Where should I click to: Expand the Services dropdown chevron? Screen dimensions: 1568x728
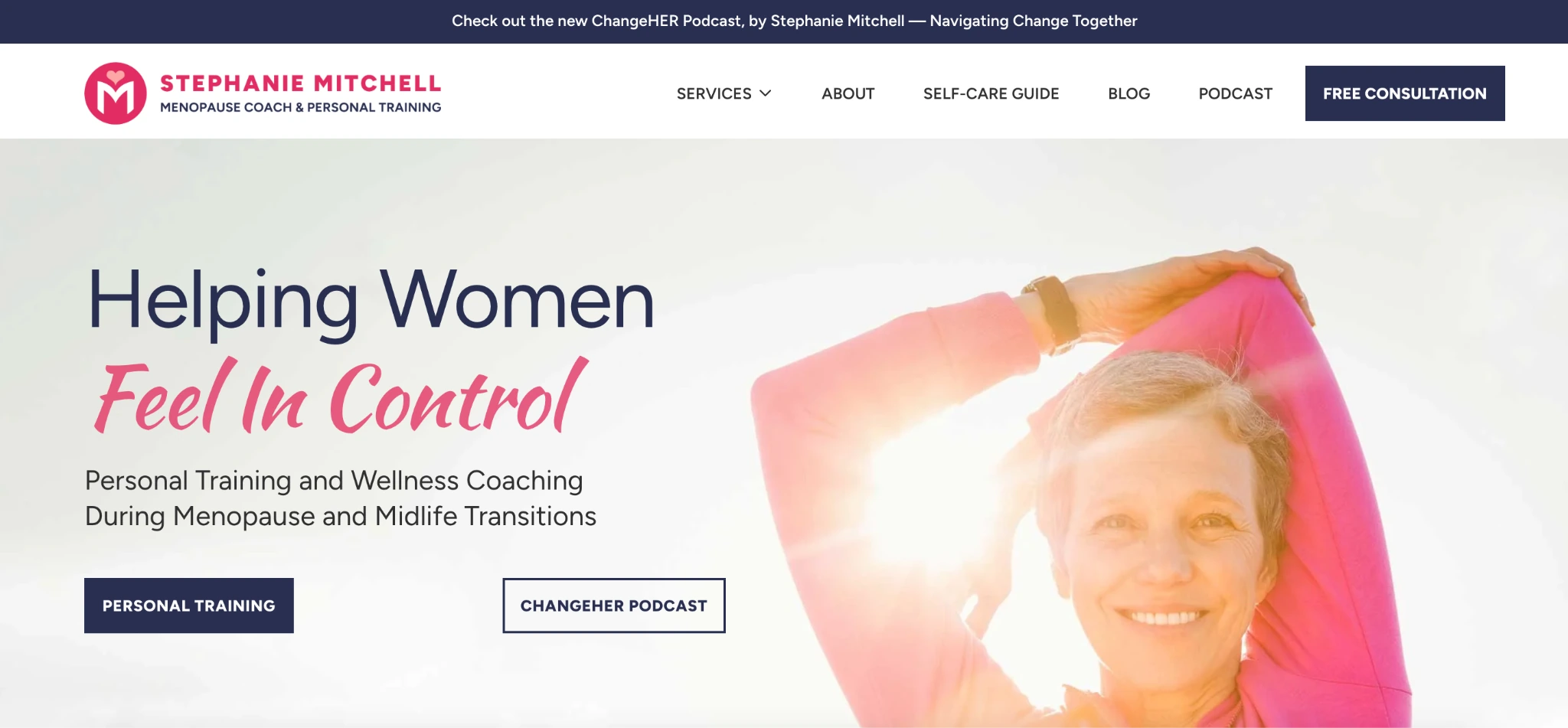[765, 93]
